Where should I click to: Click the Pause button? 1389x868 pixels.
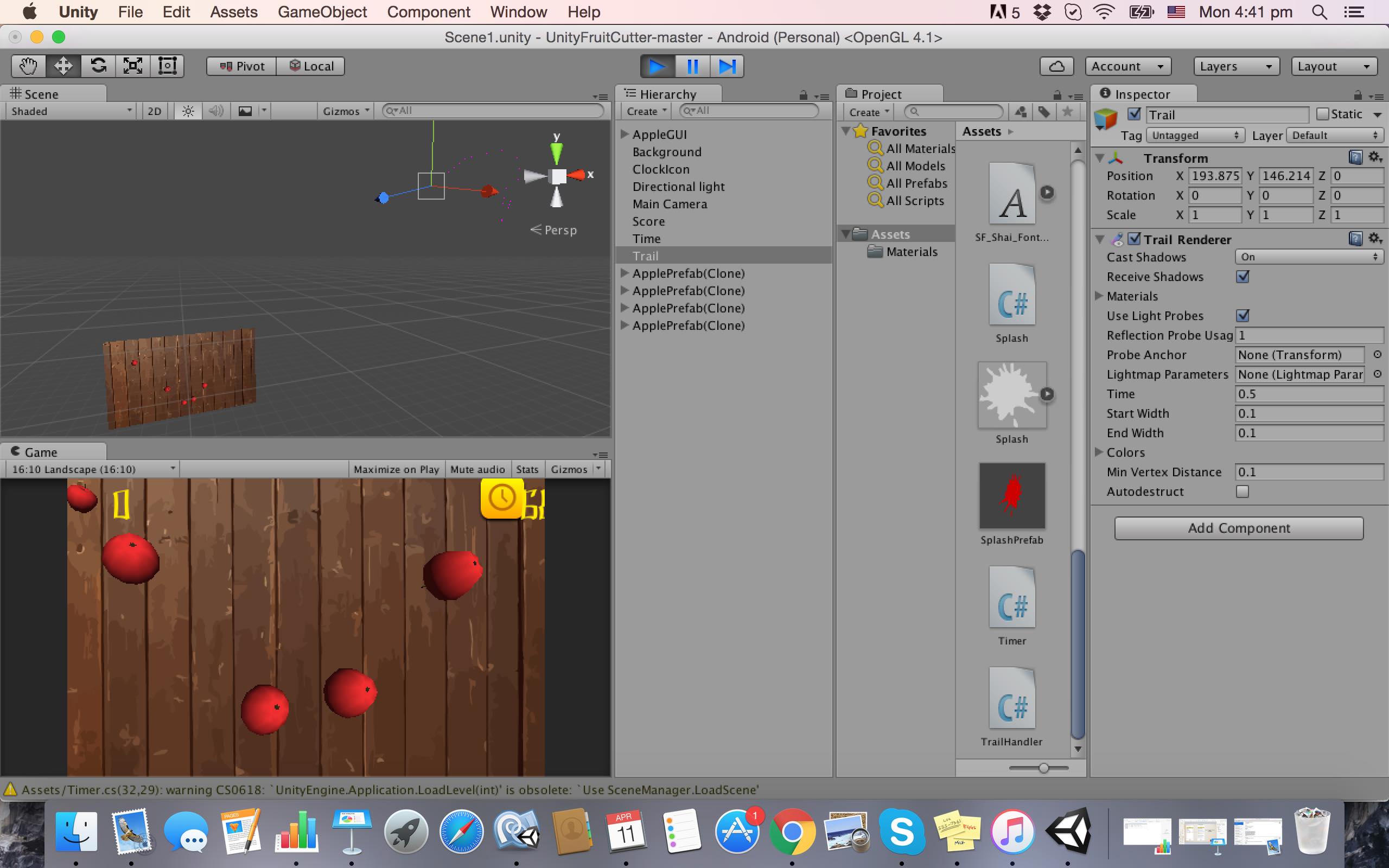(x=692, y=66)
